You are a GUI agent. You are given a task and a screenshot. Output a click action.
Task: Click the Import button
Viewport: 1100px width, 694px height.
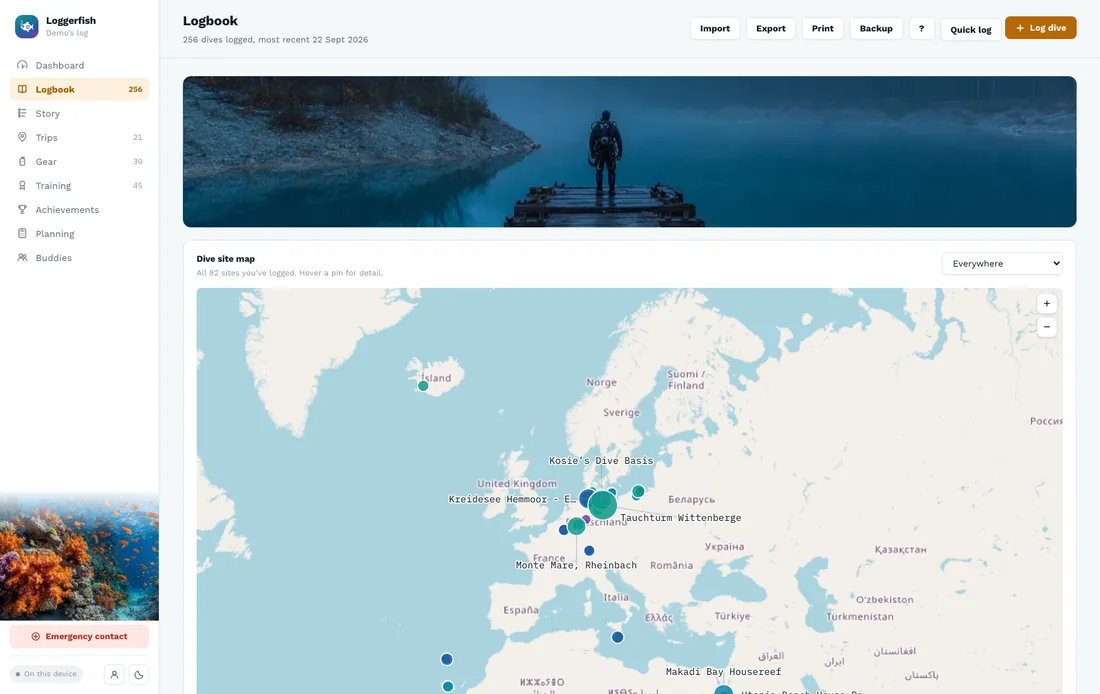click(715, 29)
